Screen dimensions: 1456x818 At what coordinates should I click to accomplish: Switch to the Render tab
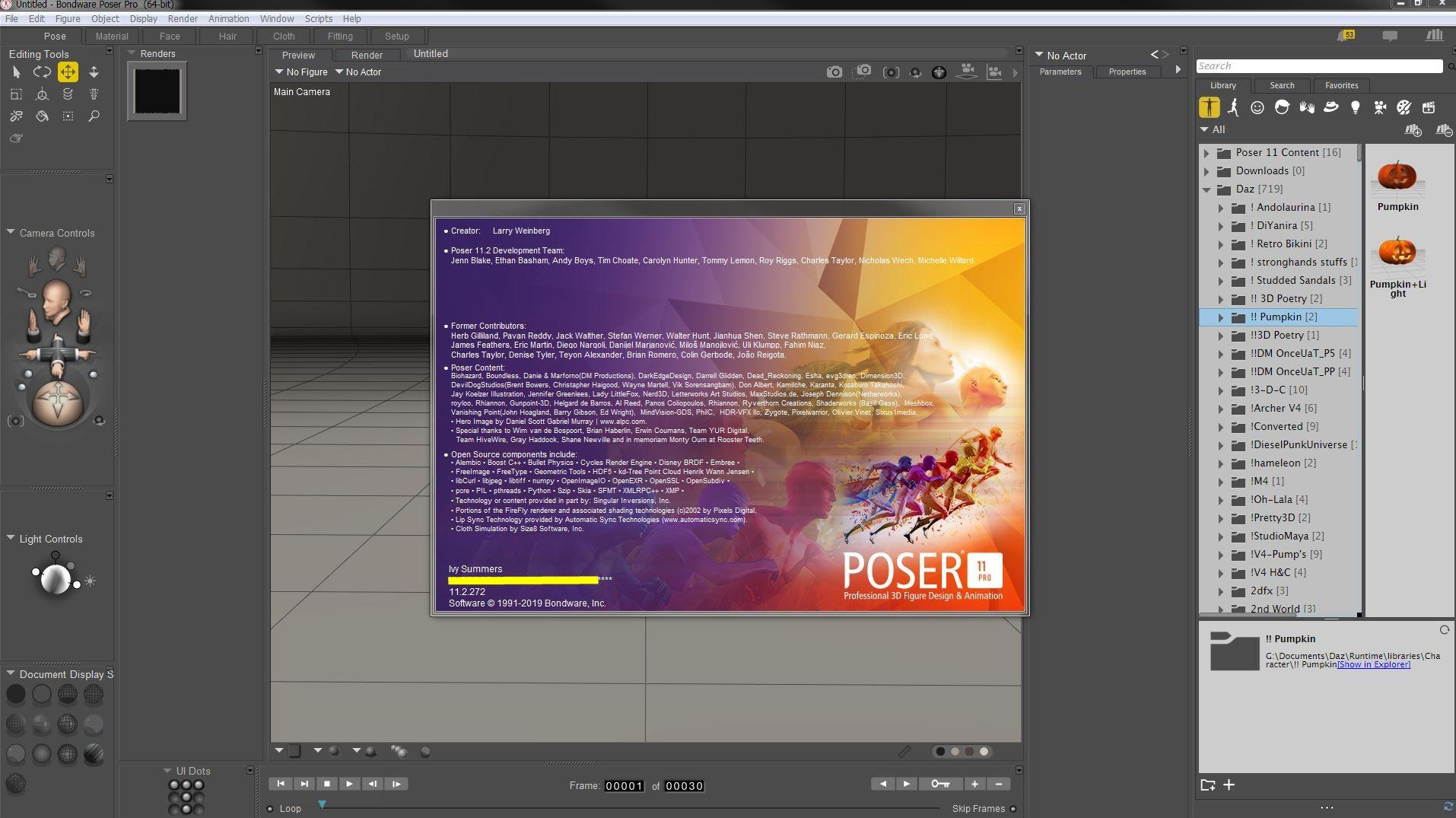(367, 55)
